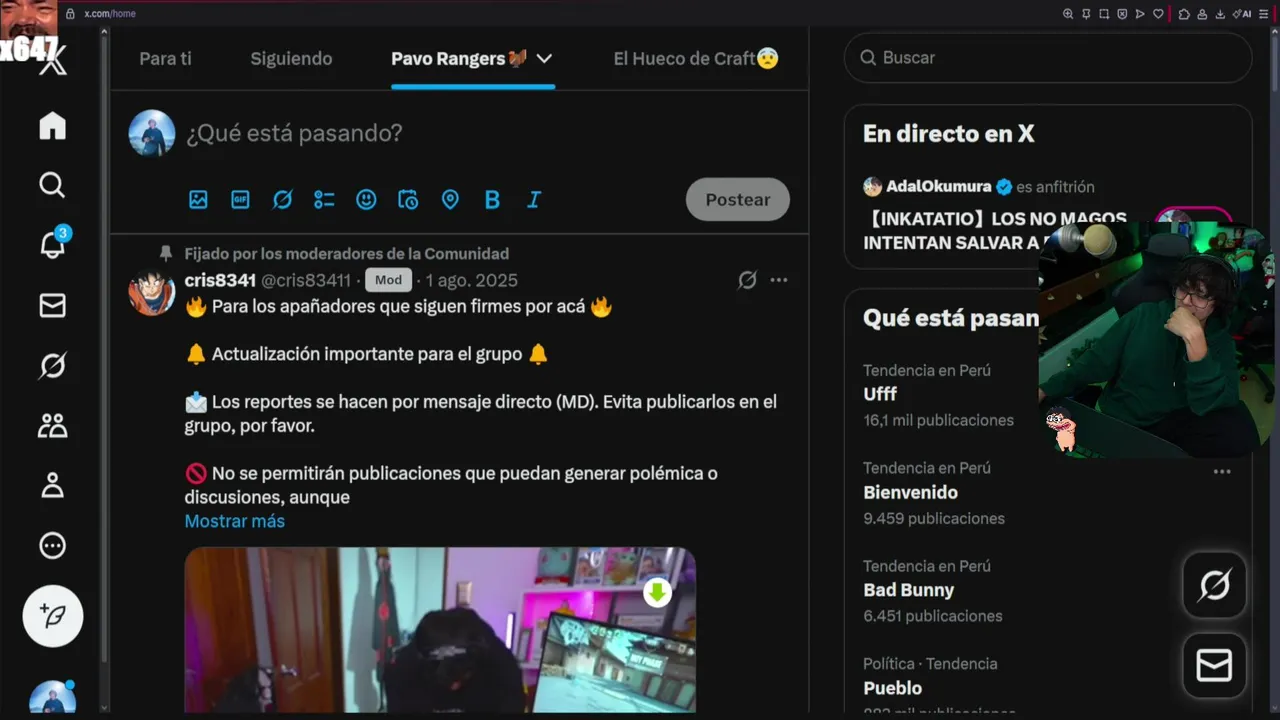Select Pavo Rangers tab
The image size is (1280, 720).
(x=459, y=58)
